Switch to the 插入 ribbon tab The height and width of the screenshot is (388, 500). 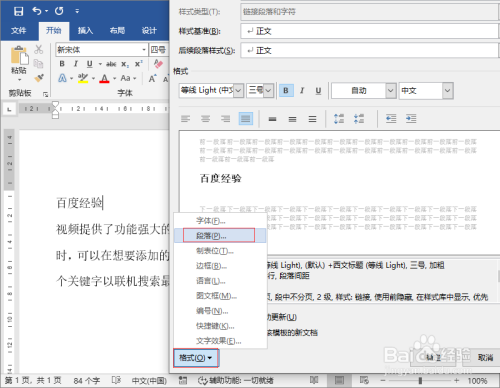point(85,31)
